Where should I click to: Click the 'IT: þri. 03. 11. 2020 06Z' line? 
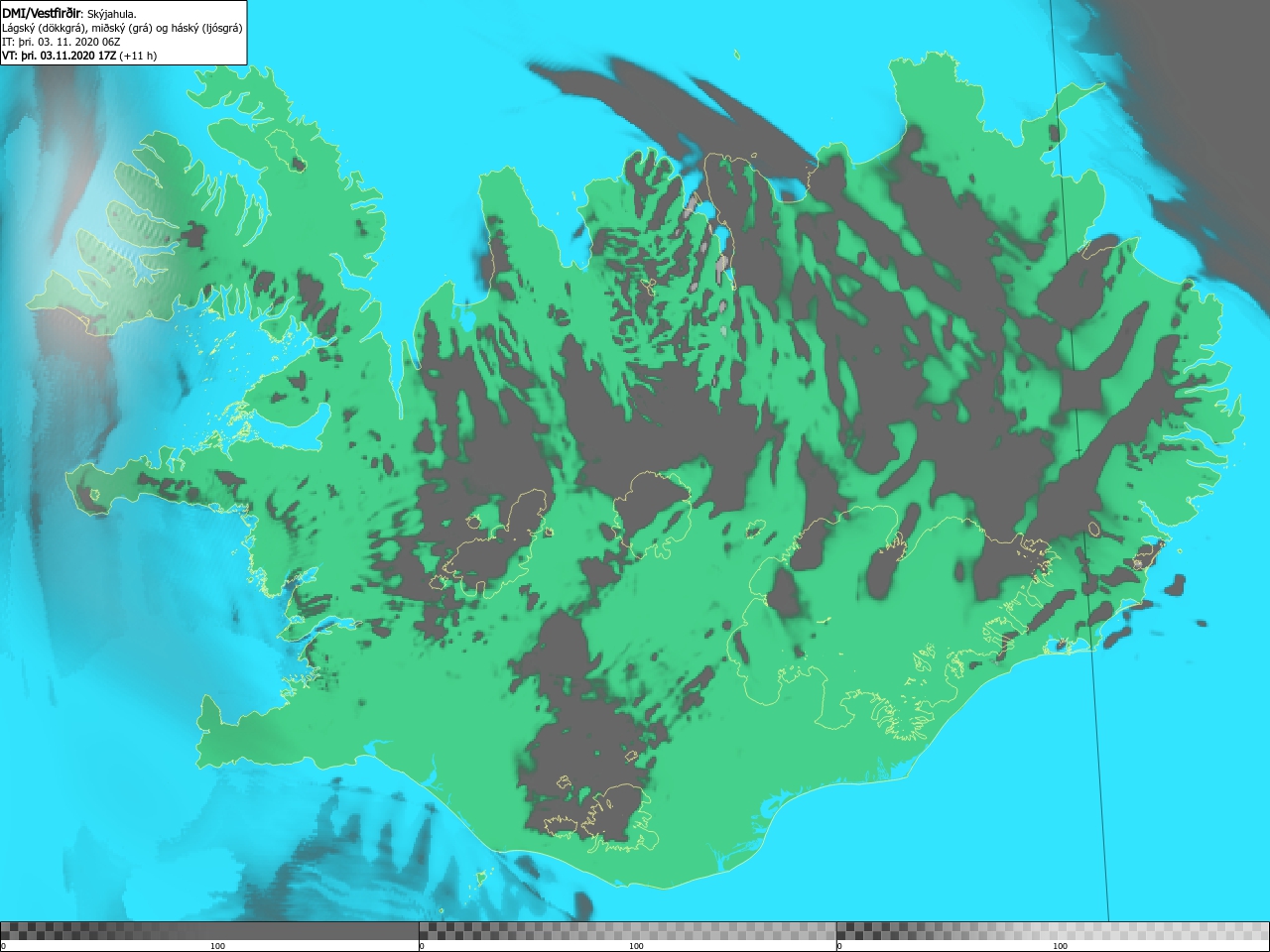coord(62,42)
